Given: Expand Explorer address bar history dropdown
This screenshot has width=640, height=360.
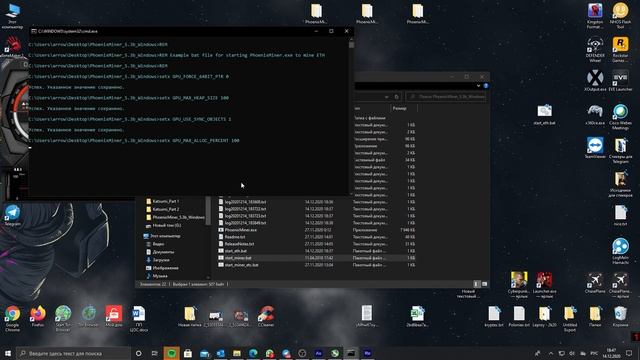Looking at the screenshot, I should (x=386, y=97).
